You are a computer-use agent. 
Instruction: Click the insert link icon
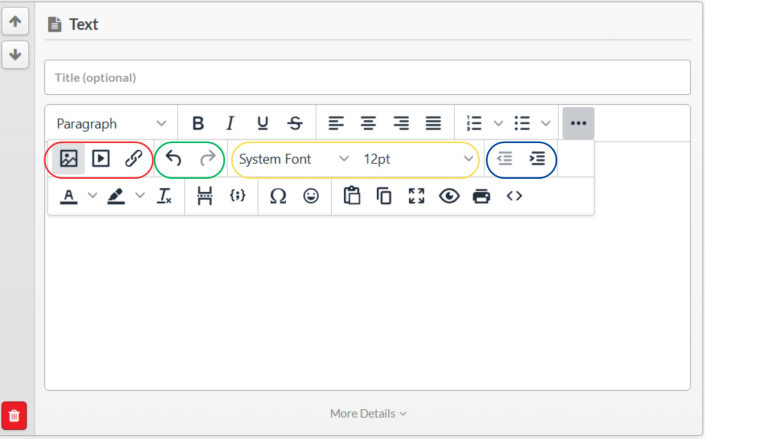(x=133, y=159)
